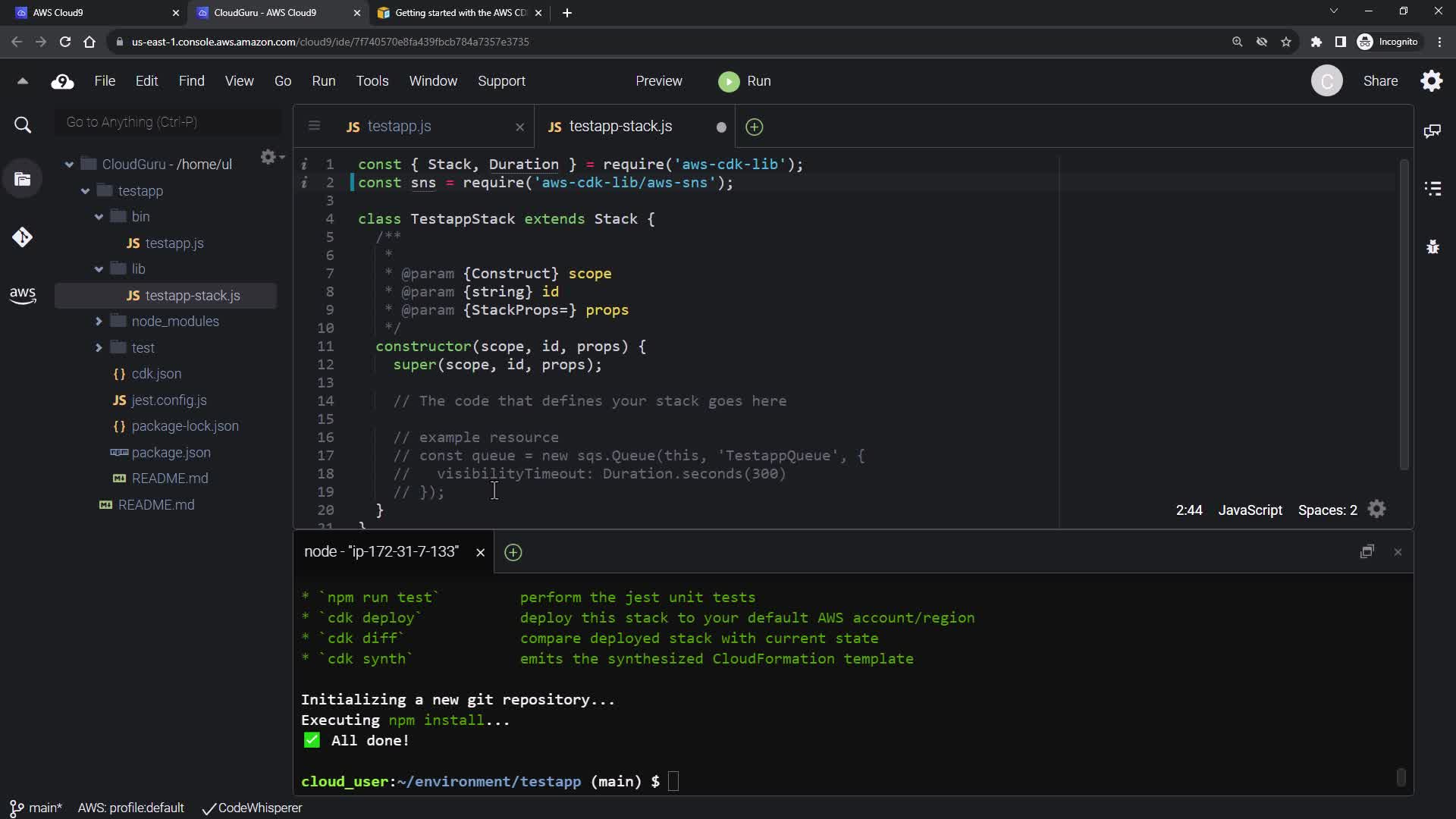Open the Source Control git panel icon
This screenshot has width=1456, height=819.
pyautogui.click(x=22, y=237)
